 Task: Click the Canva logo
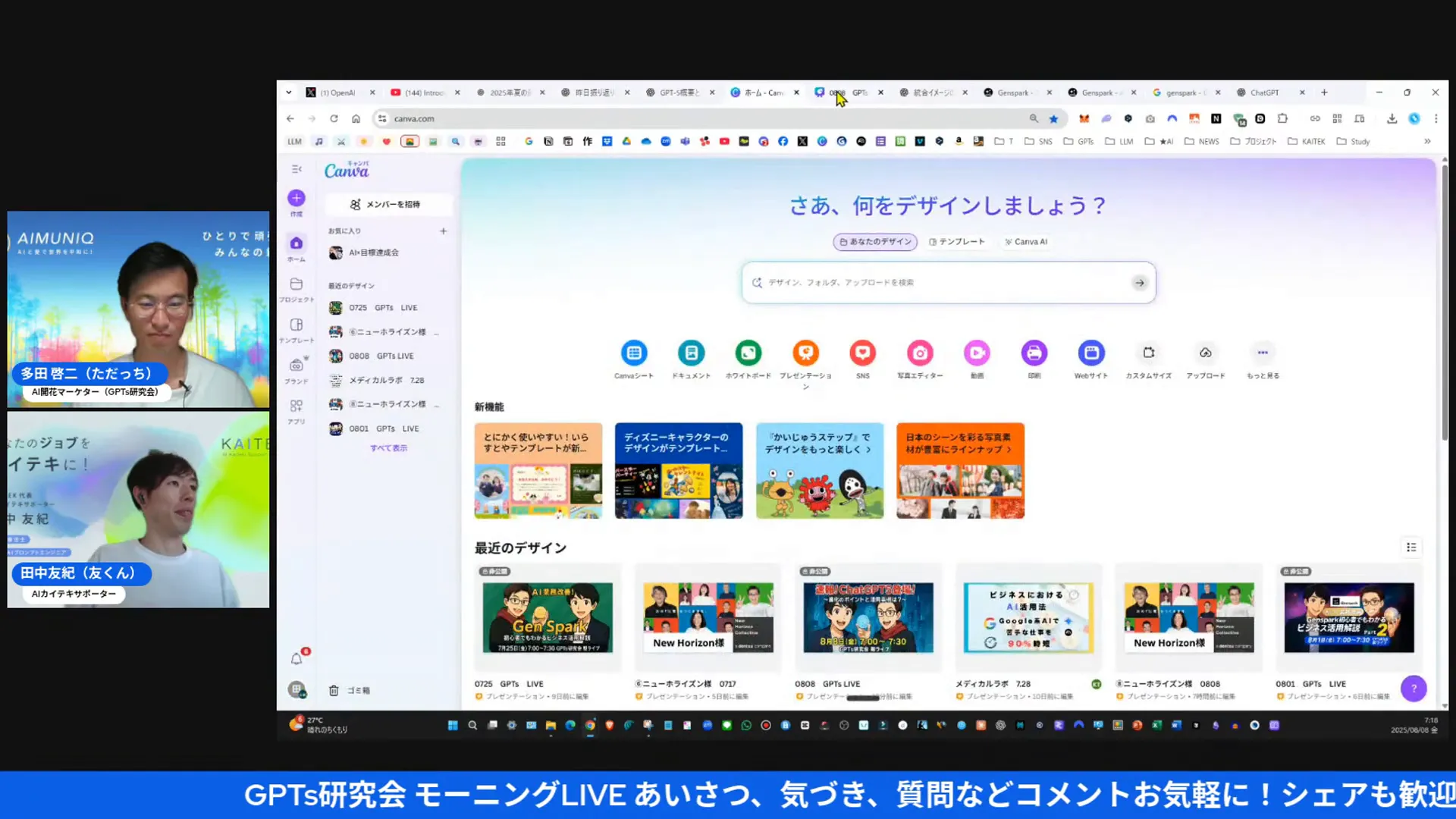pyautogui.click(x=347, y=170)
